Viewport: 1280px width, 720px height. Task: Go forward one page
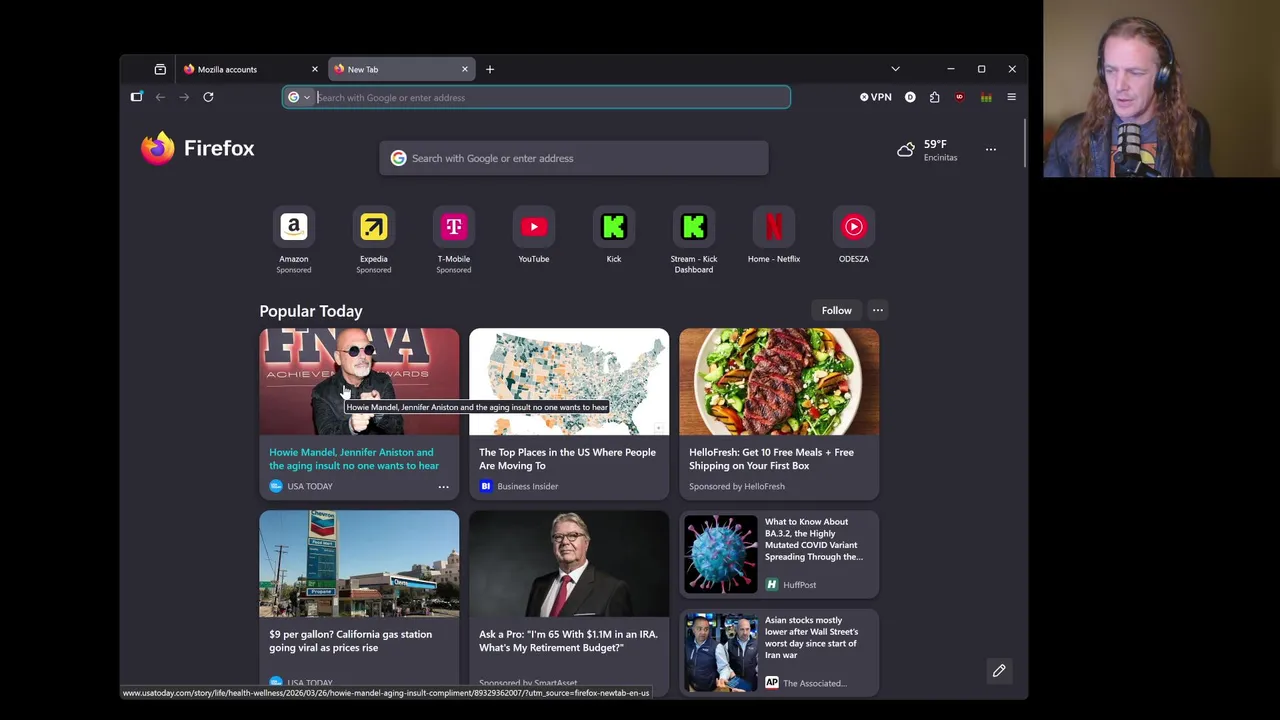click(184, 97)
